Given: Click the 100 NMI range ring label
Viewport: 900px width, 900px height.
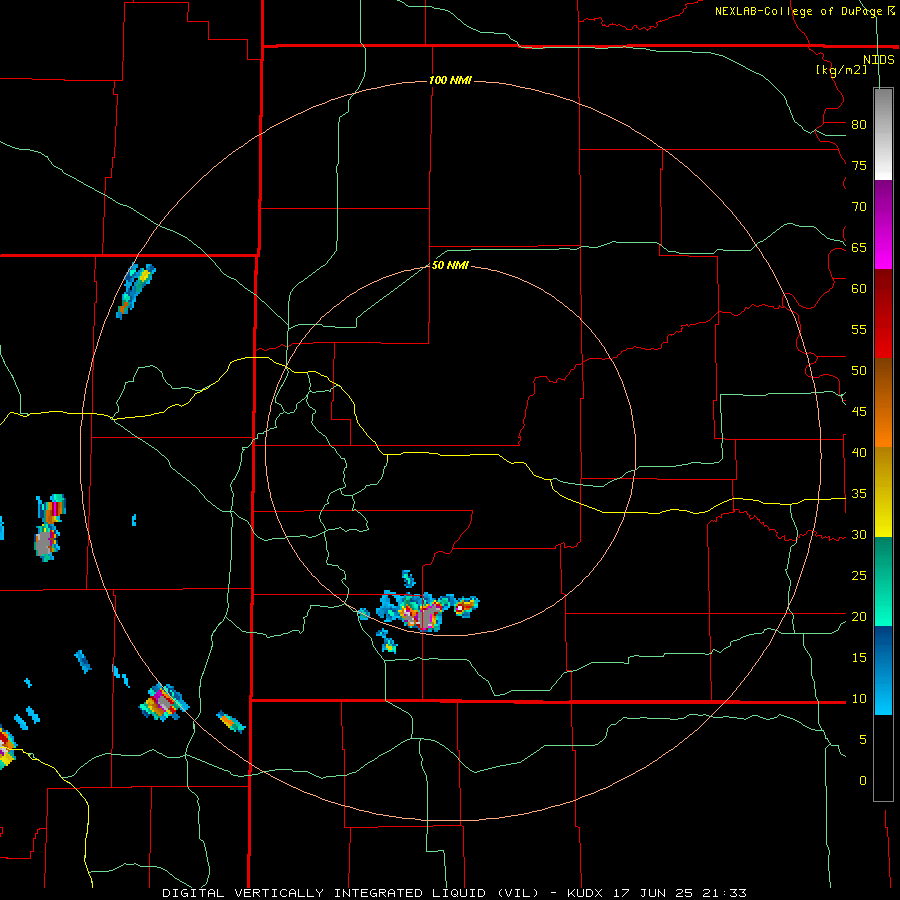Looking at the screenshot, I should [450, 80].
